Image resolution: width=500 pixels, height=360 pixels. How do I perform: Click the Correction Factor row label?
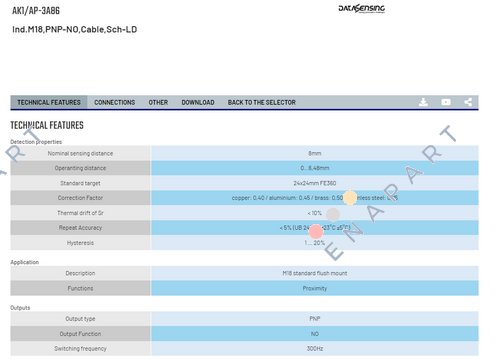tap(80, 198)
